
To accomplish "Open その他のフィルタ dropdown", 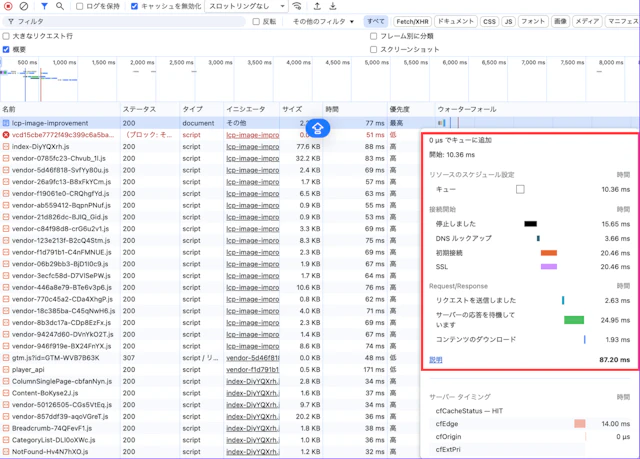I will (x=323, y=22).
